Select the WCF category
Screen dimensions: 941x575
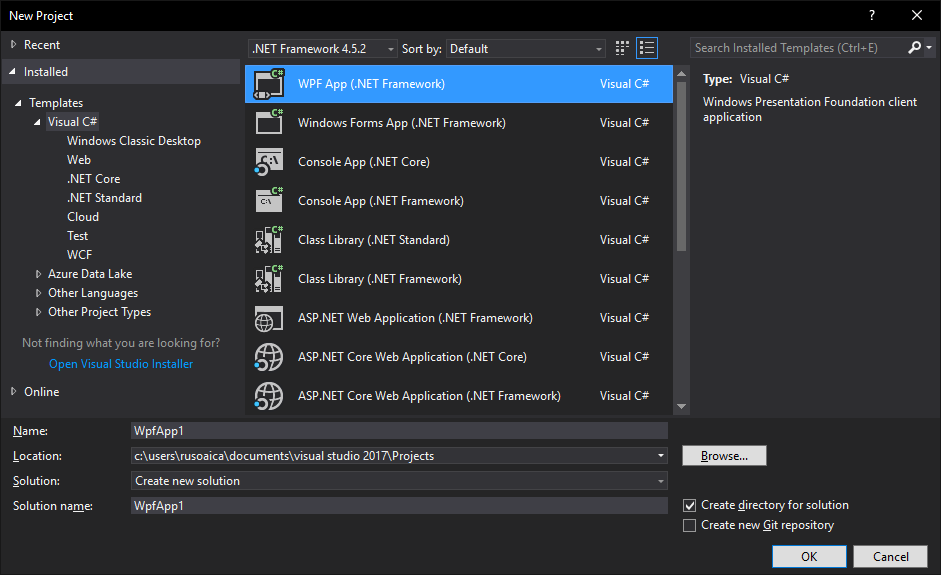click(79, 255)
